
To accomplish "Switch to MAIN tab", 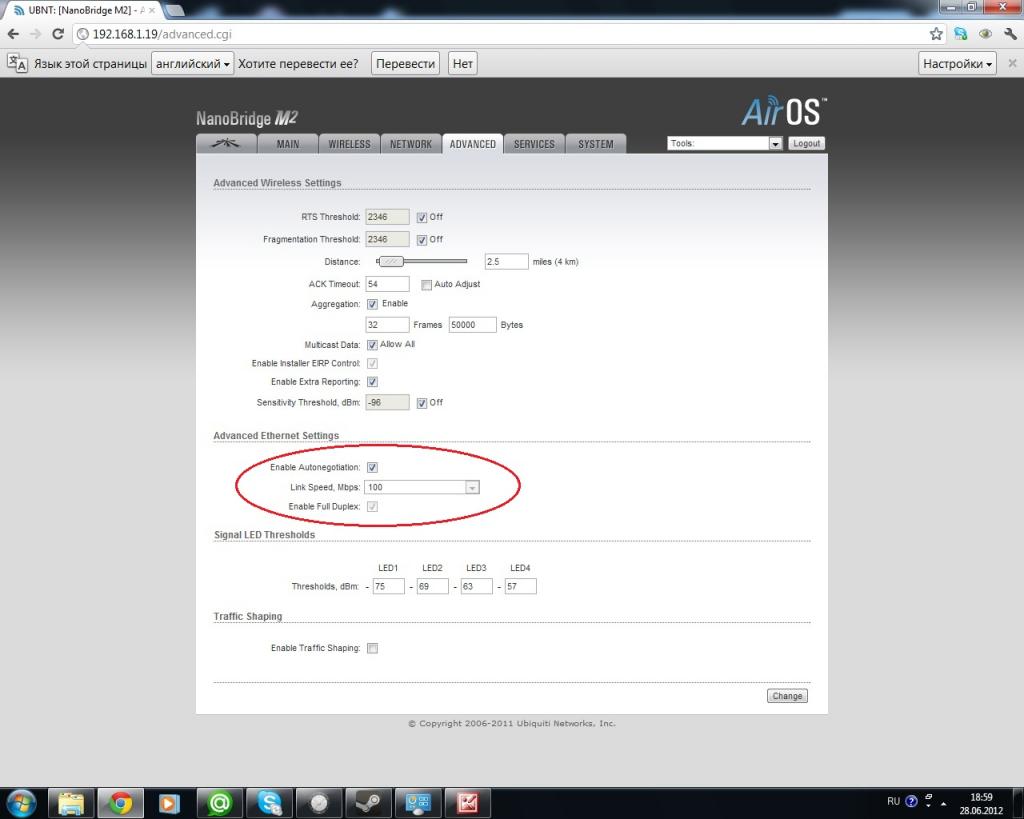I will coord(287,144).
